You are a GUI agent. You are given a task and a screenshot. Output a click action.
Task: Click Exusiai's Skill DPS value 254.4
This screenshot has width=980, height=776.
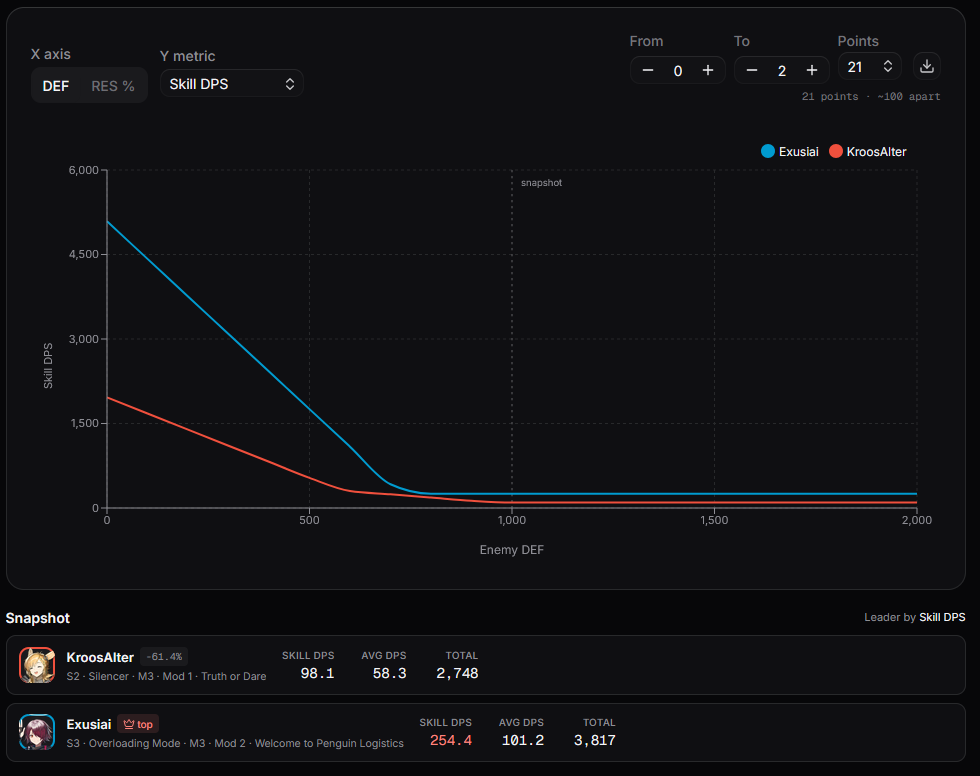451,740
